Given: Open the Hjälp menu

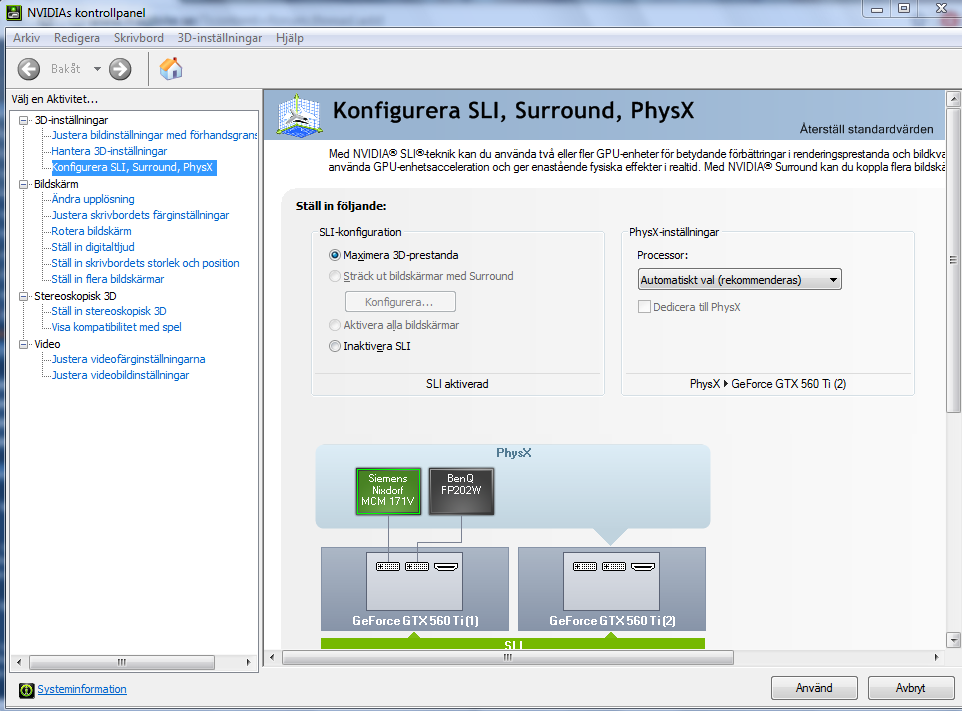Looking at the screenshot, I should click(x=290, y=38).
